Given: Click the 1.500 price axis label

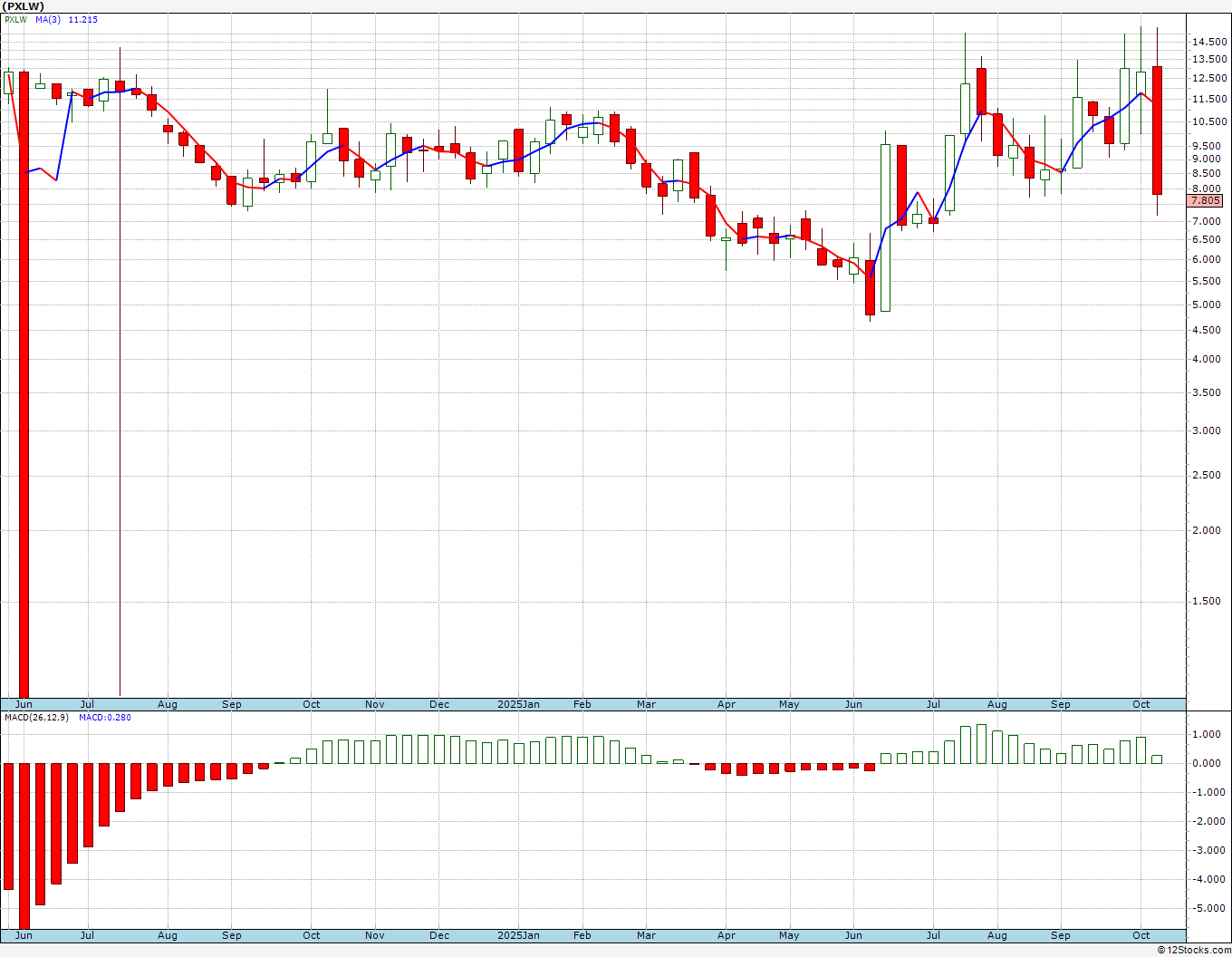Looking at the screenshot, I should point(1208,601).
